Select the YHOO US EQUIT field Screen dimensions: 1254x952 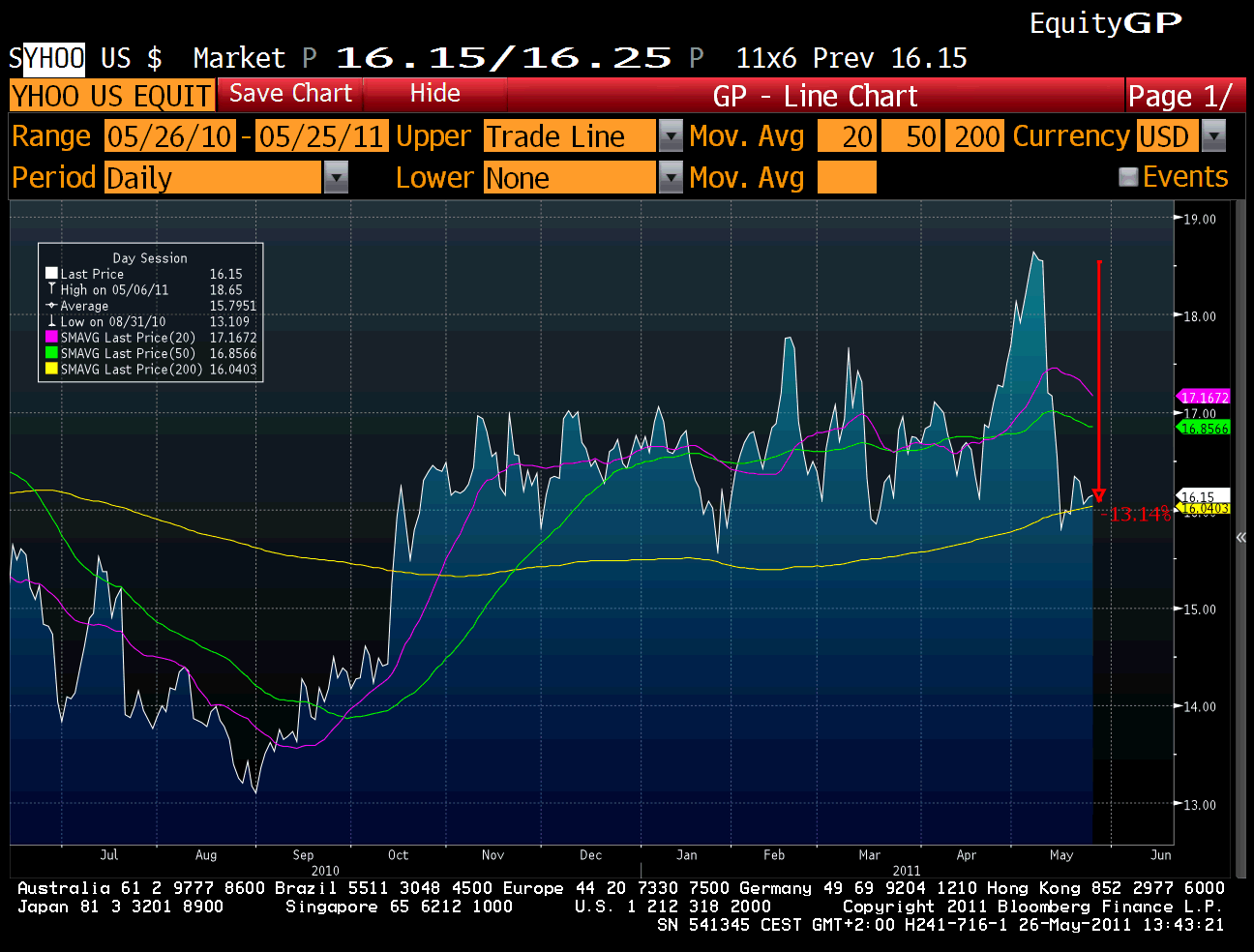coord(111,96)
